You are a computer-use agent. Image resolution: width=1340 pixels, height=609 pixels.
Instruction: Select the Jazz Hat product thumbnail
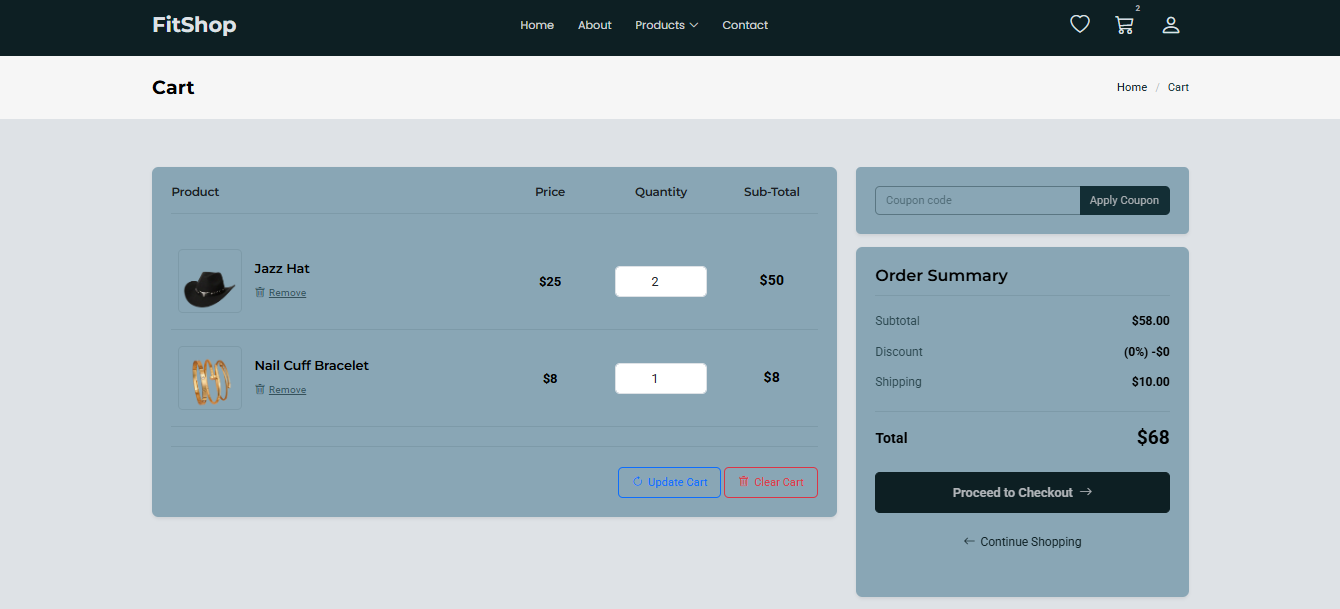[210, 281]
